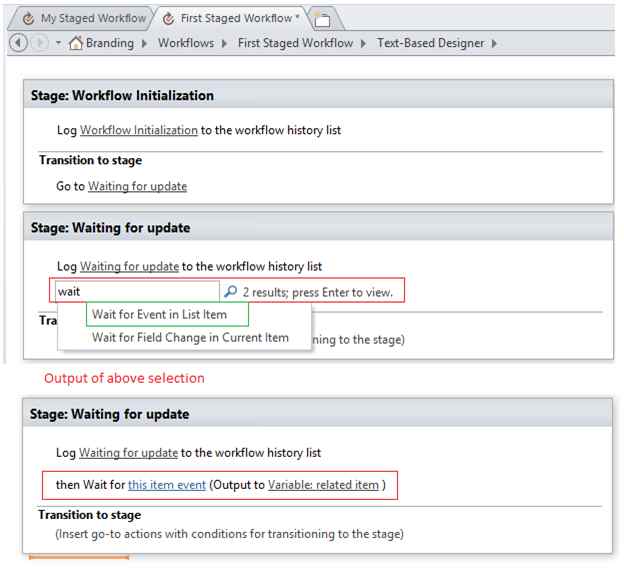The image size is (624, 568).
Task: Expand the arrow after Branding breadcrumb
Action: click(144, 43)
